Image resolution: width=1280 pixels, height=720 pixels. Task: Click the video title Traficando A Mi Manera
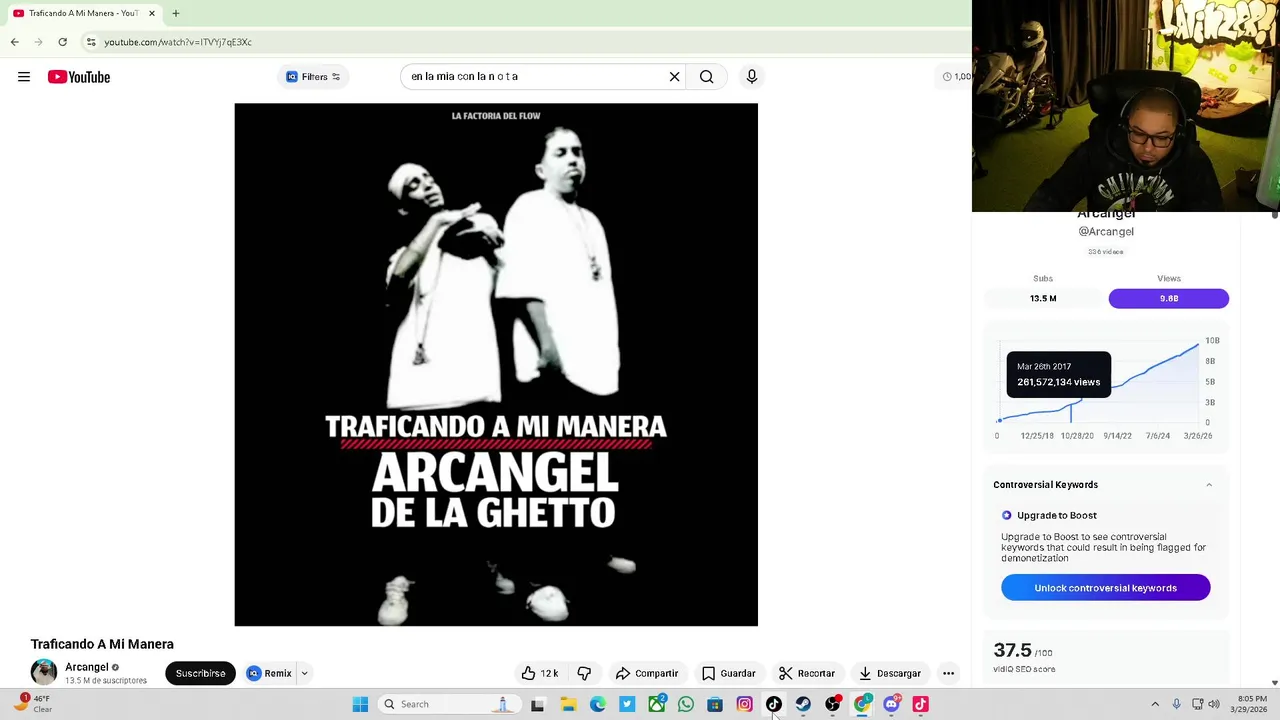click(102, 644)
